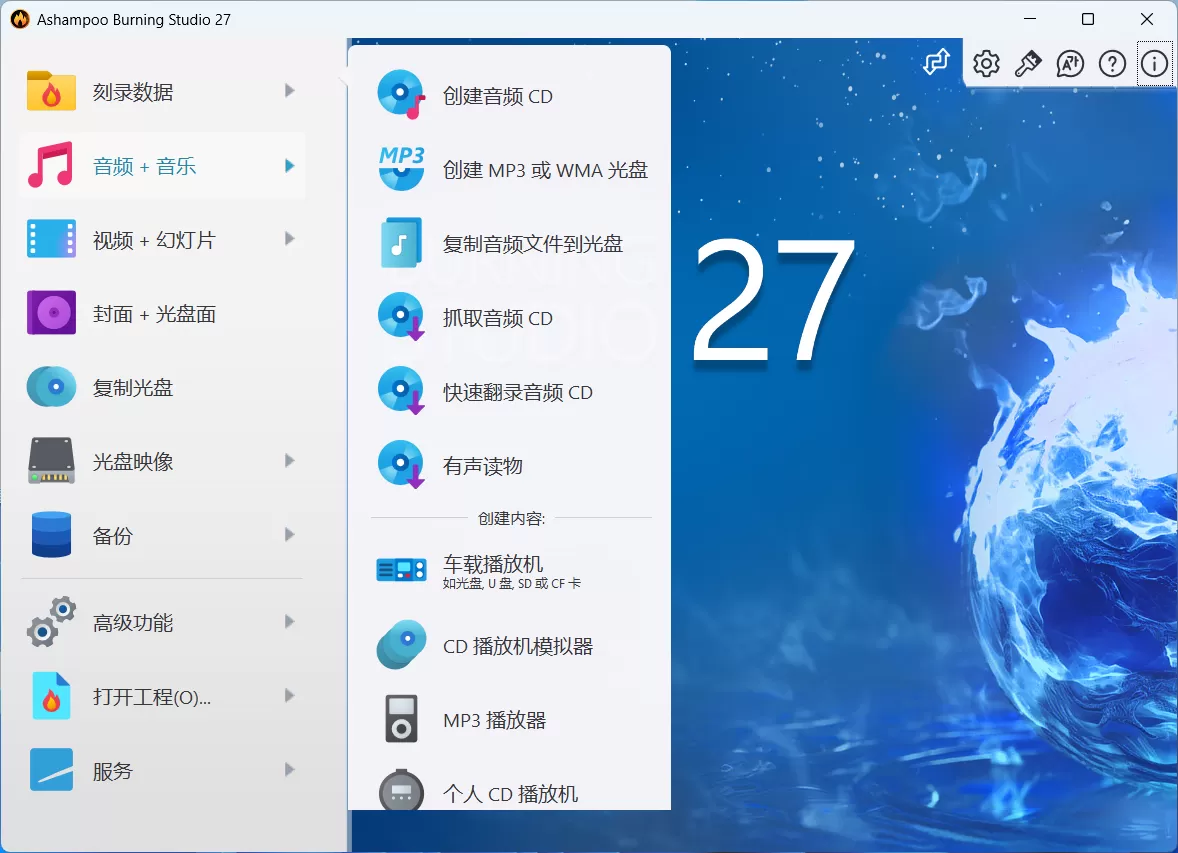This screenshot has height=853, width=1178.
Task: Click the 车载播放机 car stereo icon
Action: coord(401,568)
